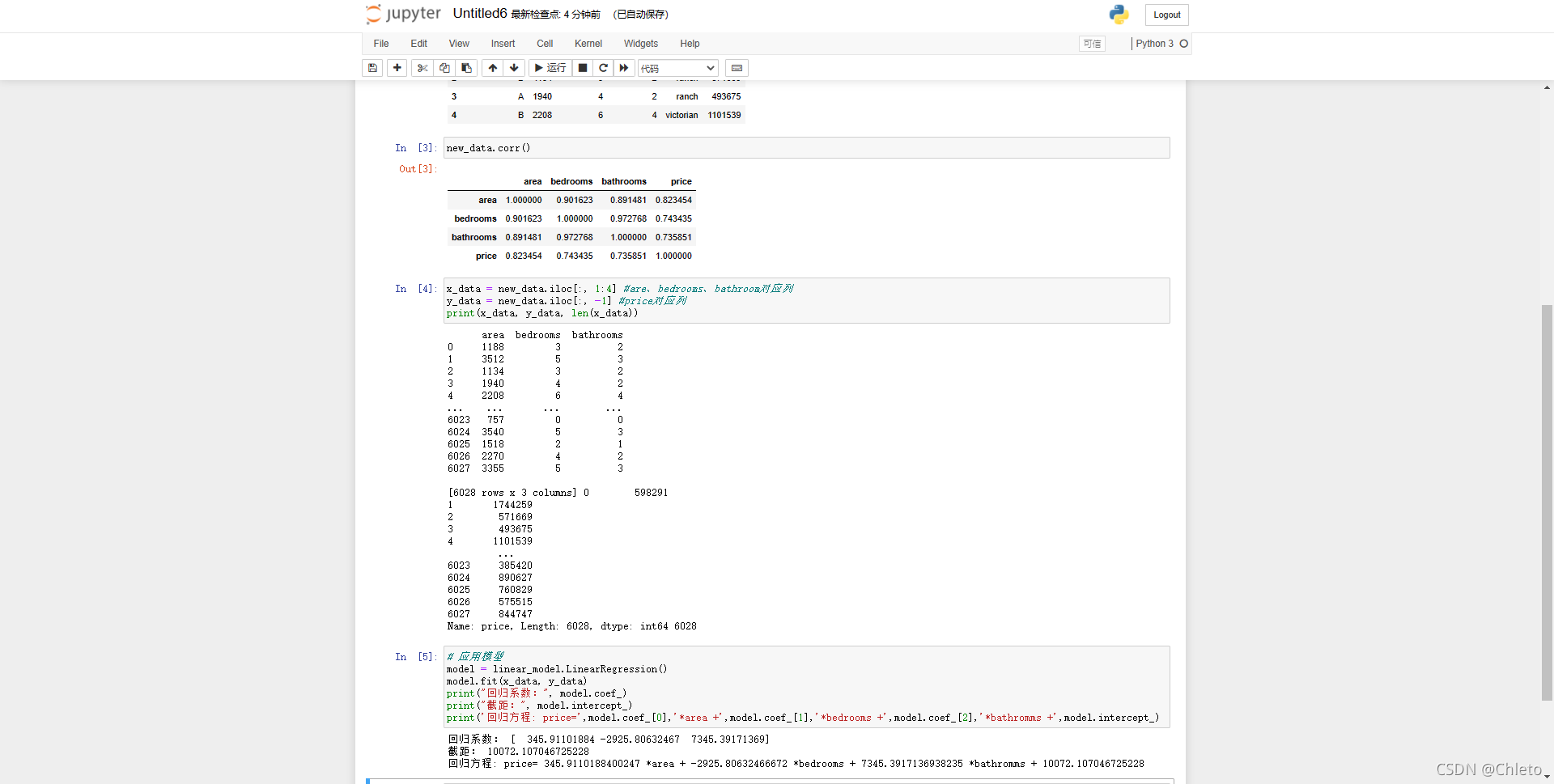Open the Cell menu
Screen dimensions: 1554x784
[545, 44]
